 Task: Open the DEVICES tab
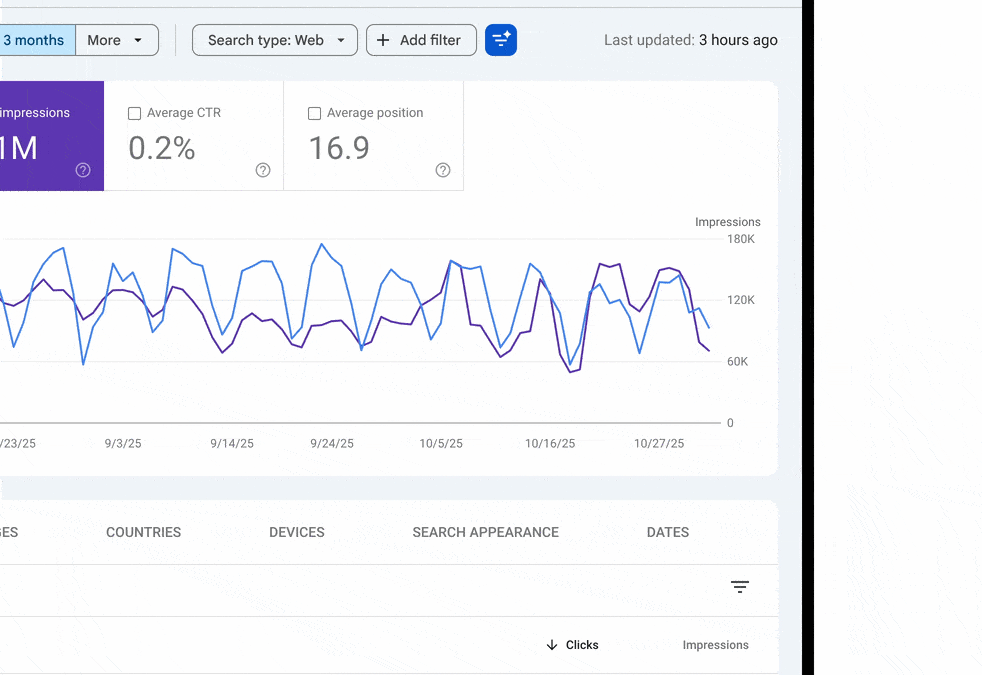(296, 532)
